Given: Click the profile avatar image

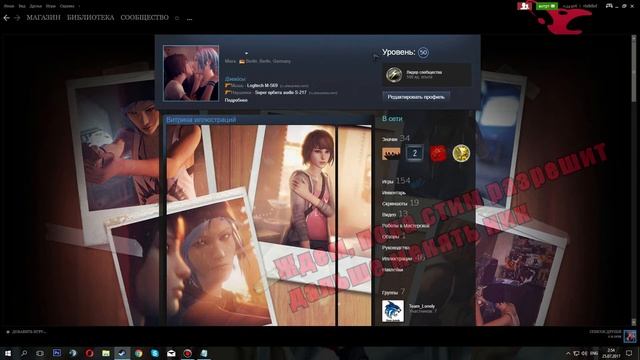Looking at the screenshot, I should [191, 73].
